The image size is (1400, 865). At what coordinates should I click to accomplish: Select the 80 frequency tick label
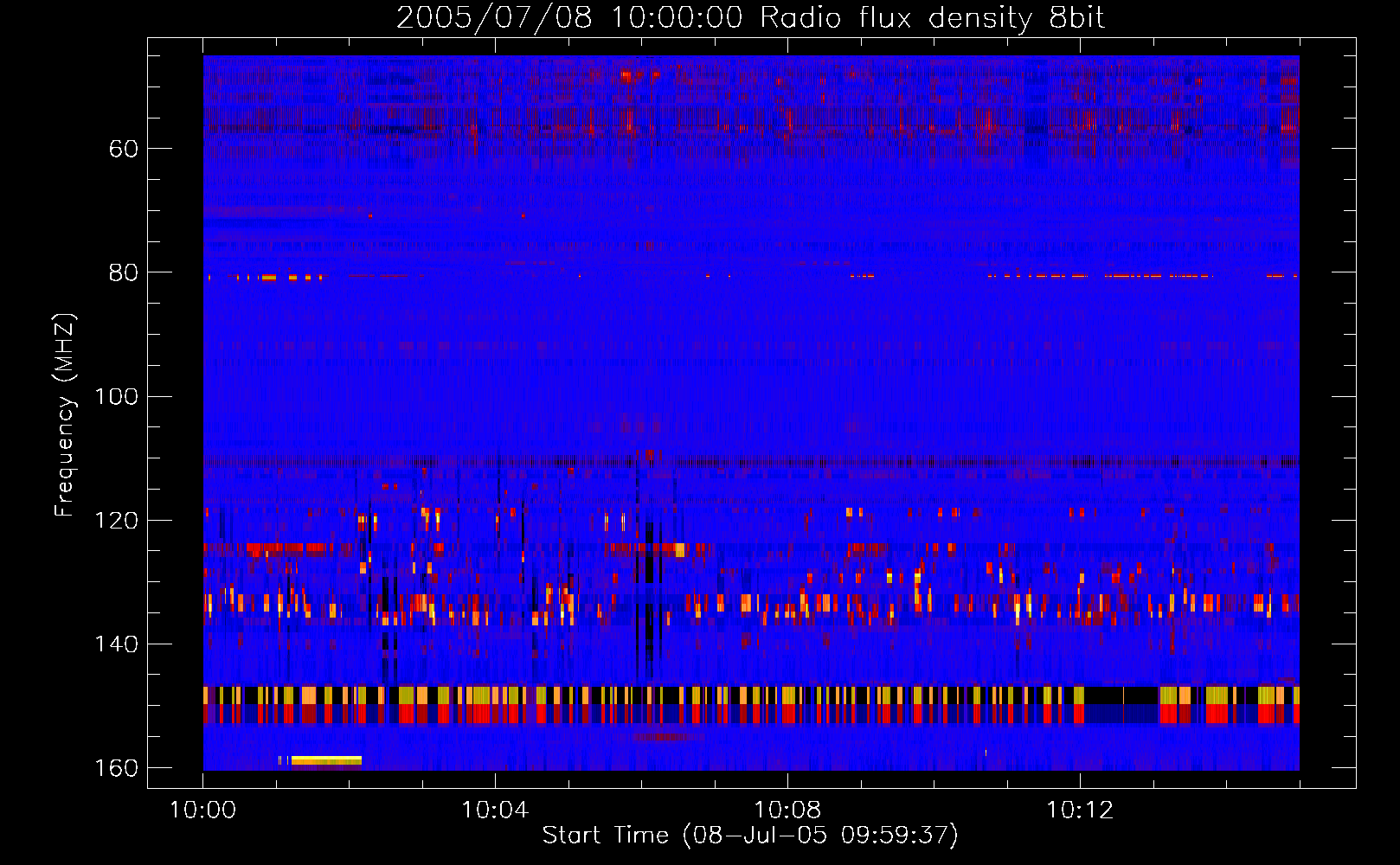pos(124,272)
